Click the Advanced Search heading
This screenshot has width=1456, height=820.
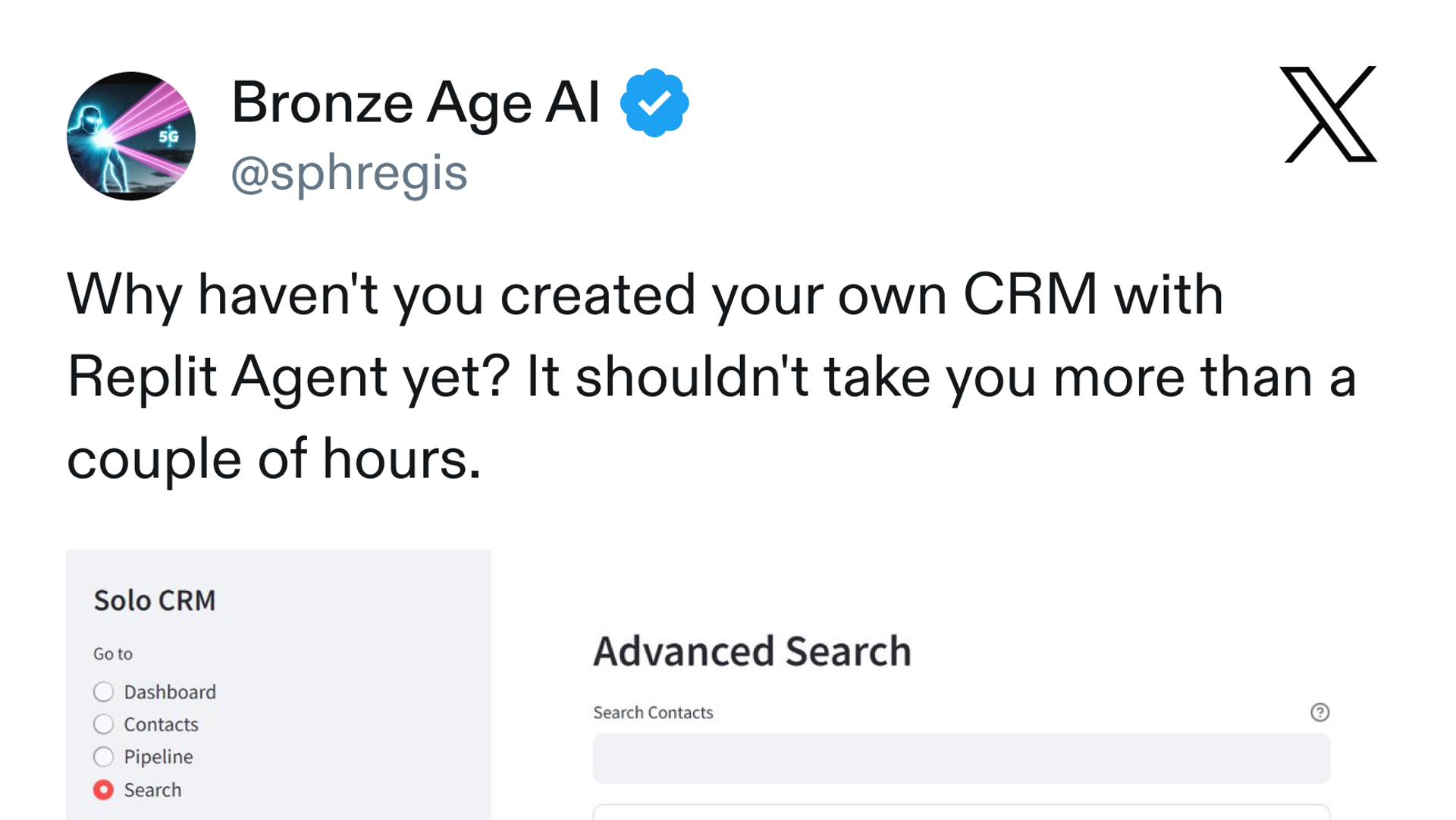[752, 651]
